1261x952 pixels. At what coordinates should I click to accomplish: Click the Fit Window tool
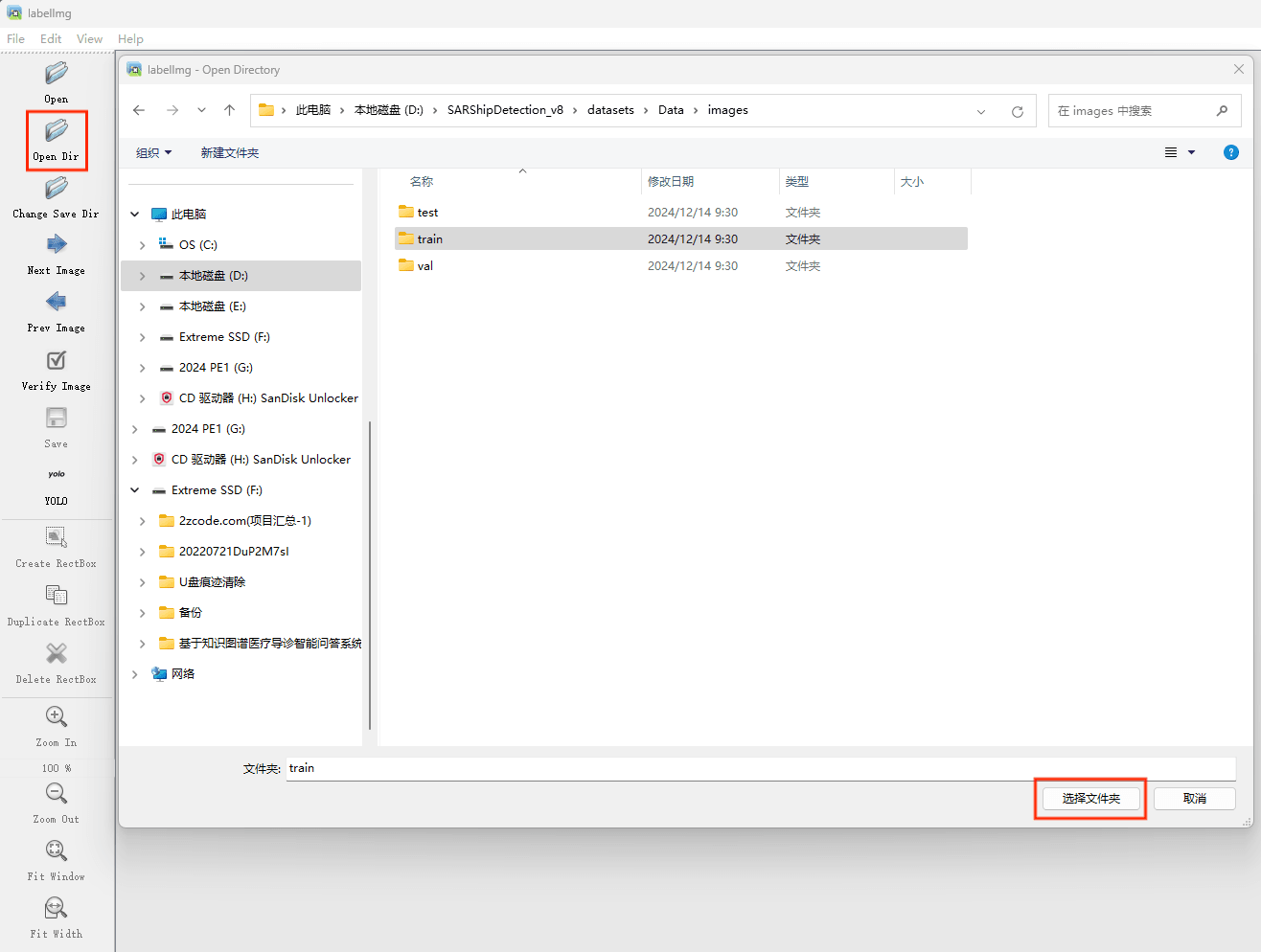click(57, 861)
